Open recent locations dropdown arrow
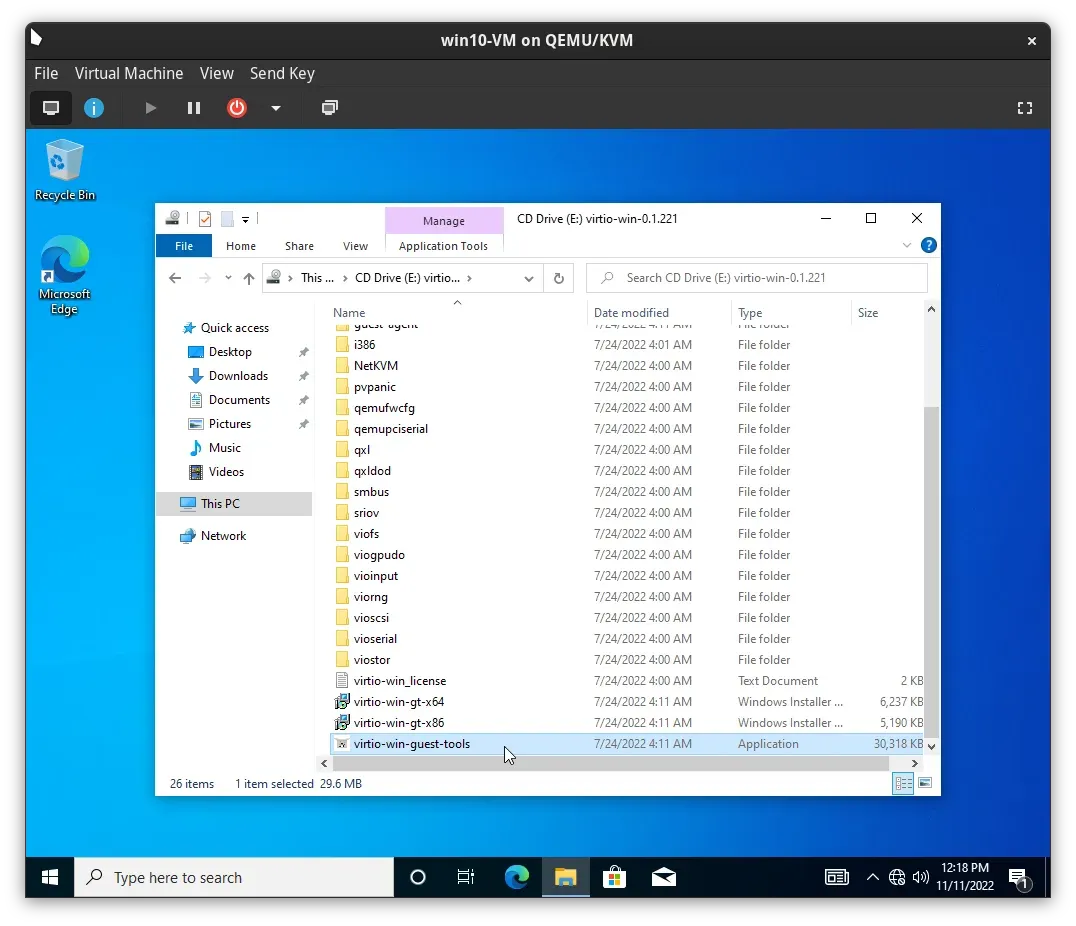This screenshot has width=1076, height=926. pos(229,278)
